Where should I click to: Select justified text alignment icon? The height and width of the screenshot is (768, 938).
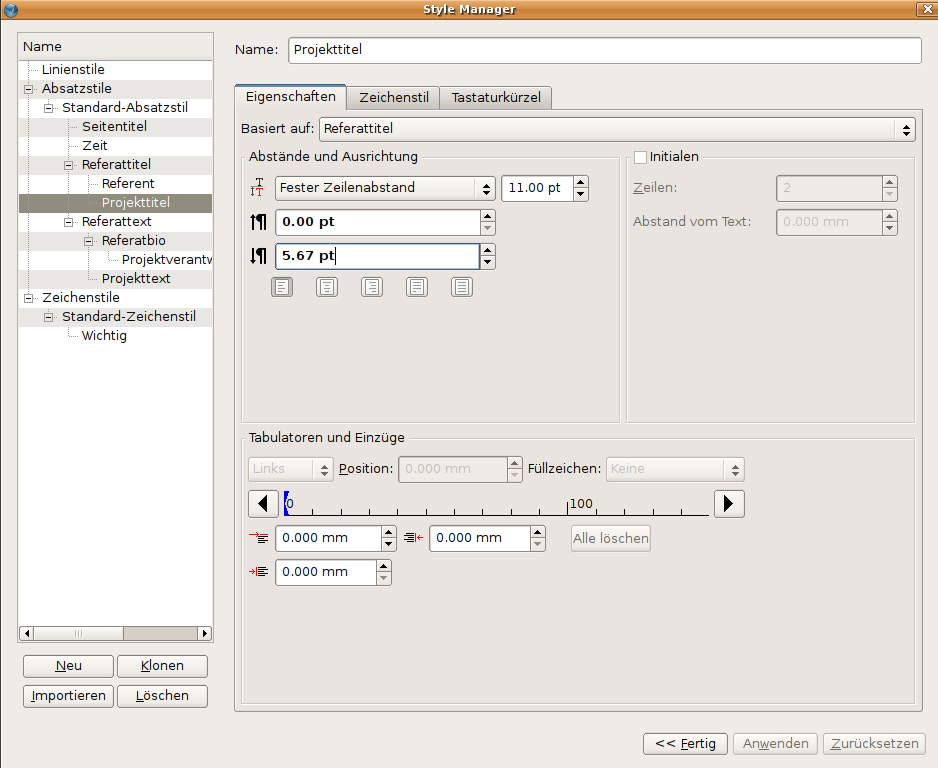[417, 287]
